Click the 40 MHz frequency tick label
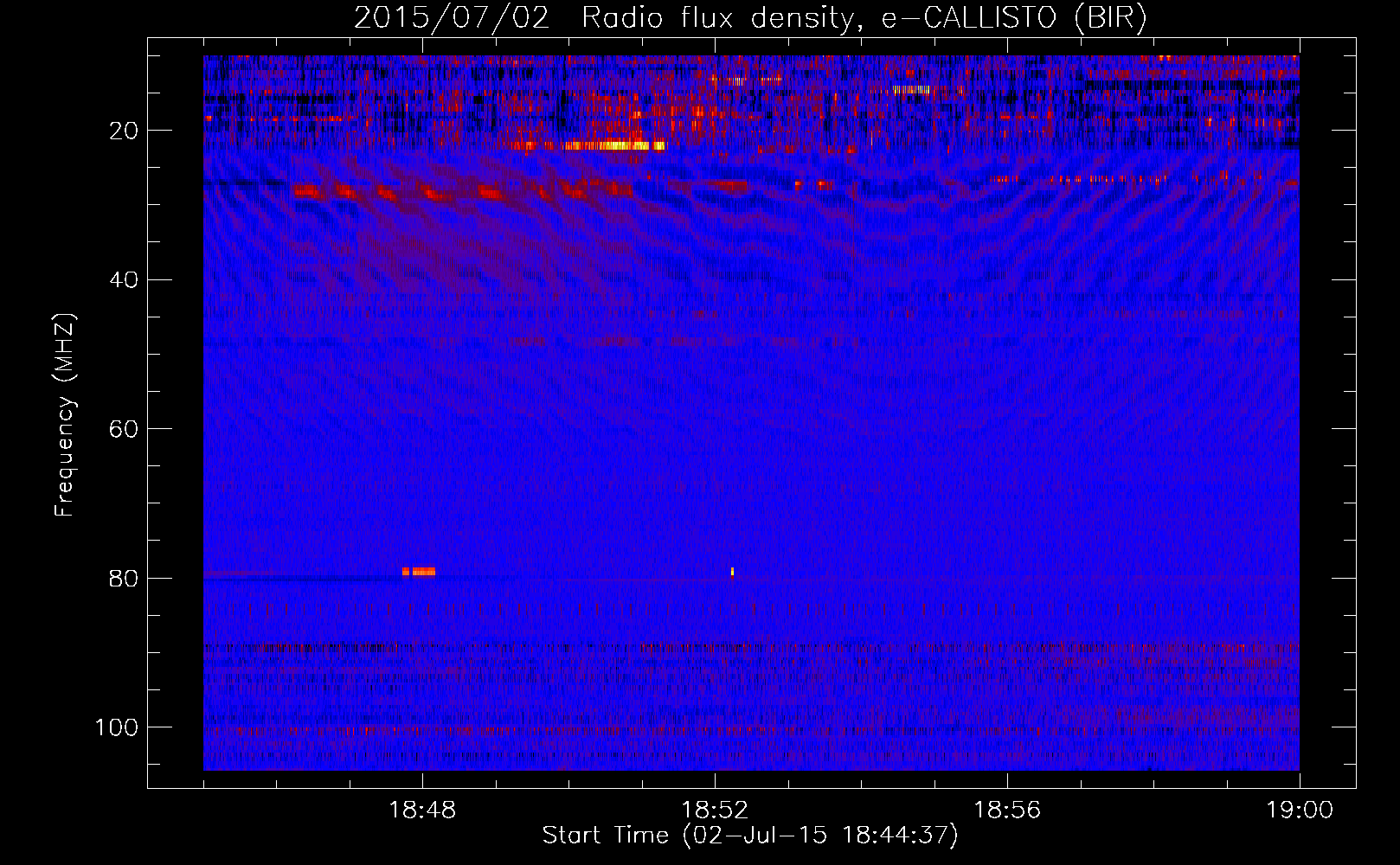This screenshot has width=1400, height=865. (x=124, y=279)
